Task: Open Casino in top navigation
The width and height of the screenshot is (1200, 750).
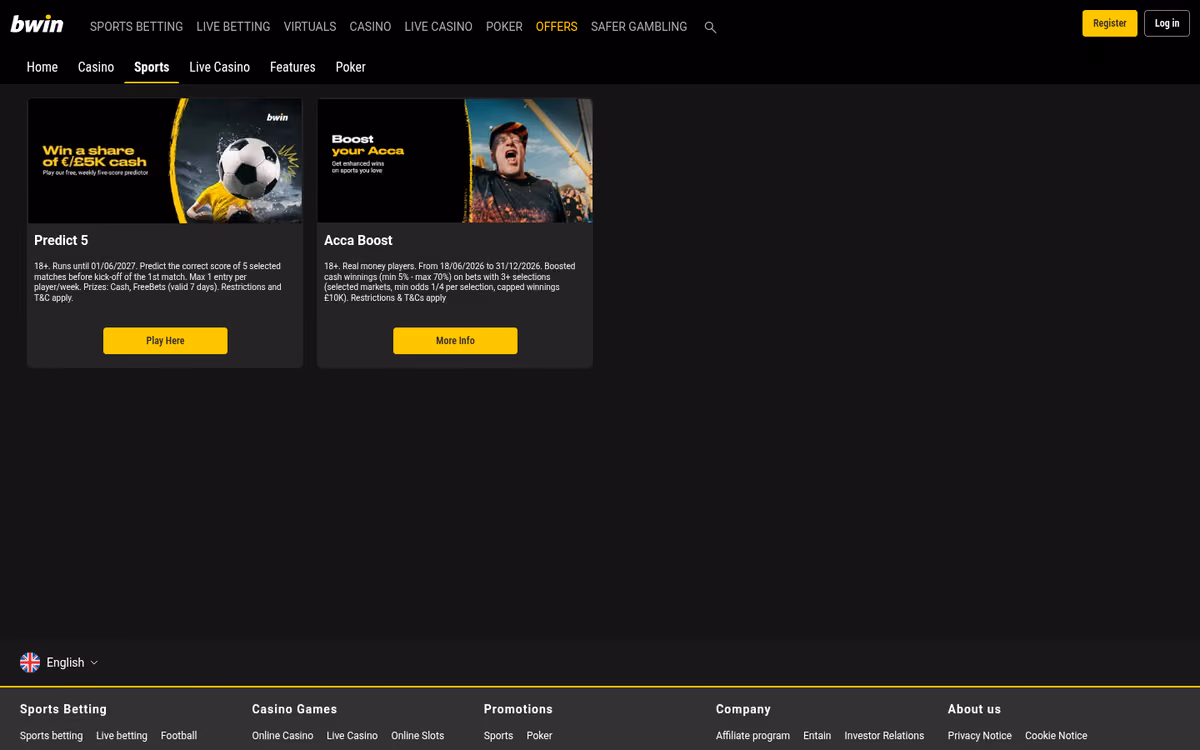Action: pyautogui.click(x=370, y=27)
